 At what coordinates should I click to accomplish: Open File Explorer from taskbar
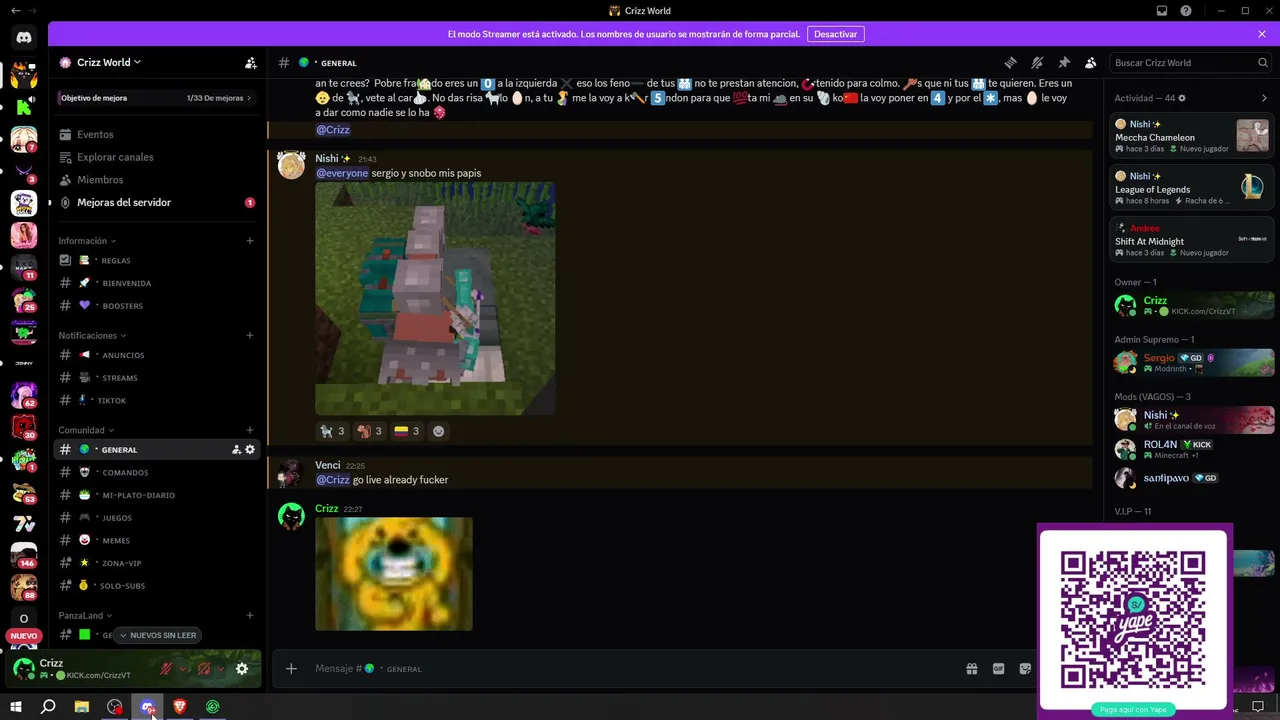[82, 707]
